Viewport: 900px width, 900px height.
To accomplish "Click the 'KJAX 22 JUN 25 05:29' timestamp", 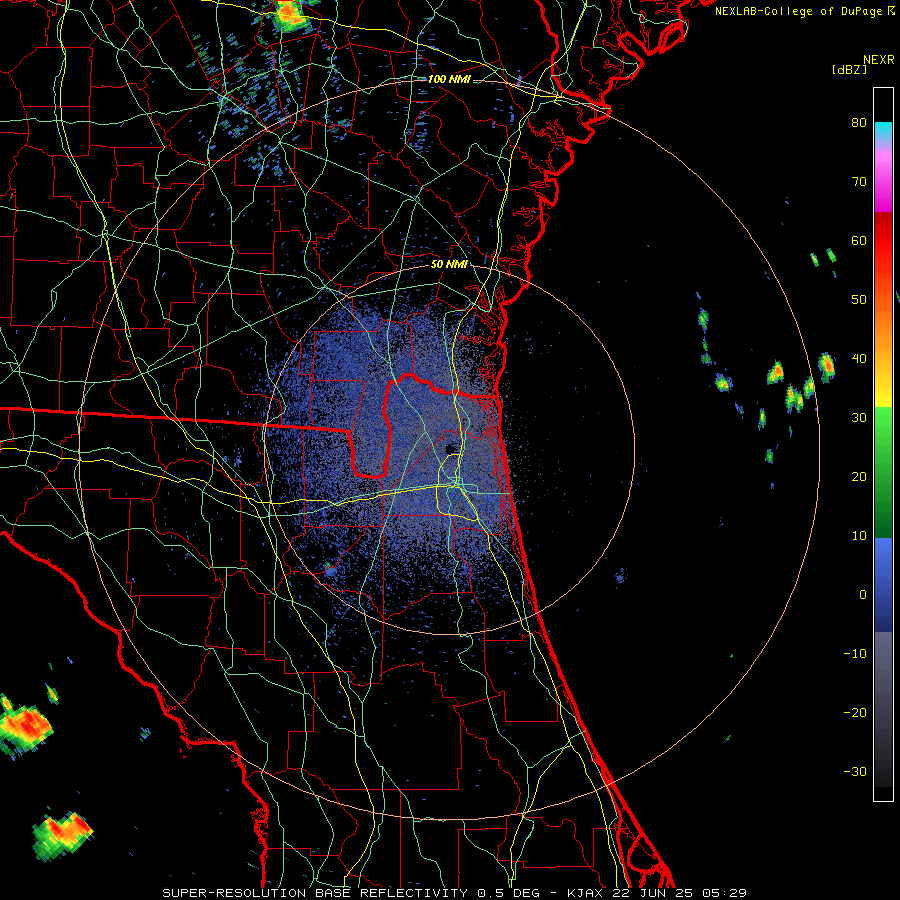I will tap(657, 893).
